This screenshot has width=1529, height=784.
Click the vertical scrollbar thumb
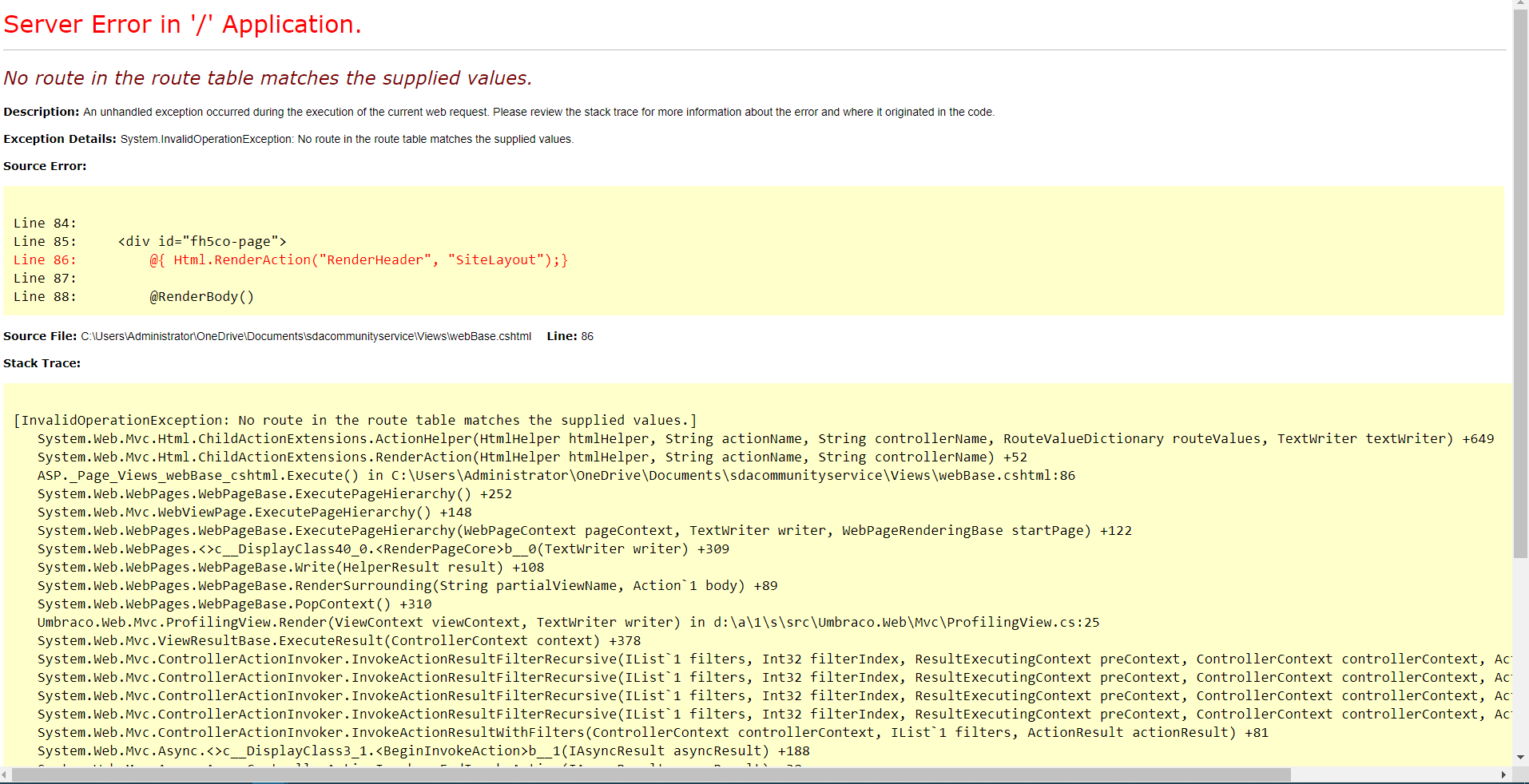tap(1521, 283)
